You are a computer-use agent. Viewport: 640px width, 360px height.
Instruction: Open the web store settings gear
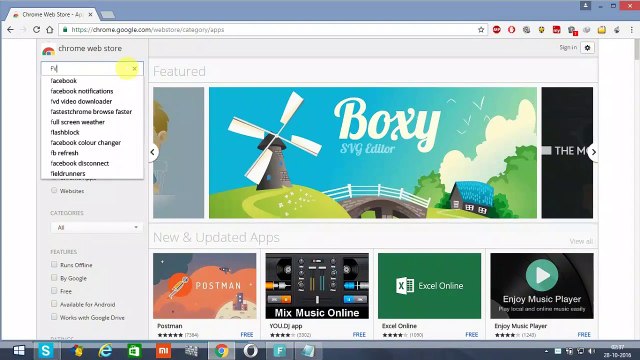pos(587,48)
